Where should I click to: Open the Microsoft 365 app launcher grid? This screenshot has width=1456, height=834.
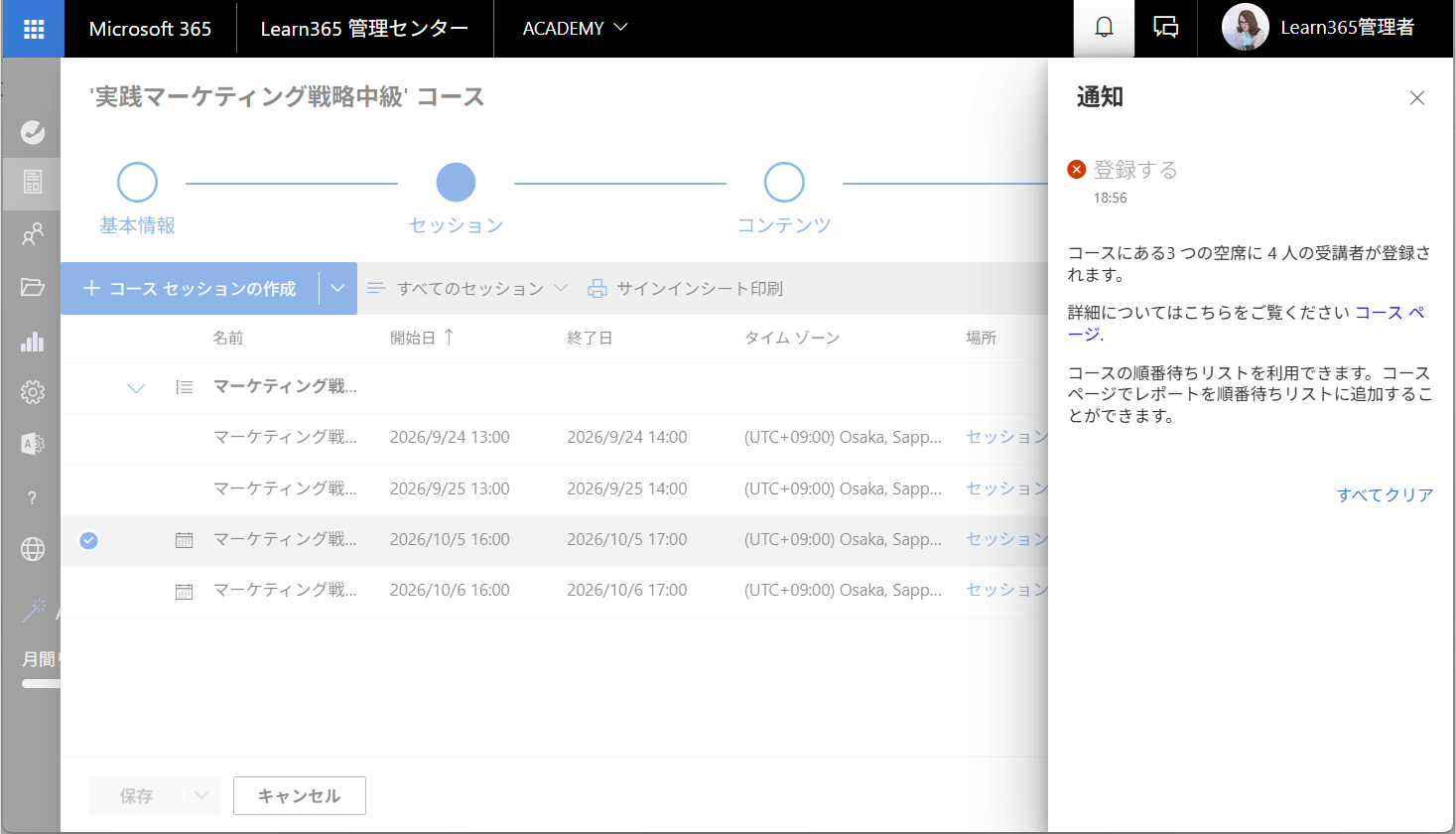[33, 29]
